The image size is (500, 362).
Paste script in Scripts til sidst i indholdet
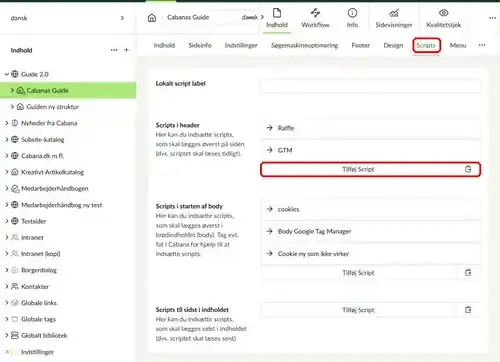click(468, 310)
